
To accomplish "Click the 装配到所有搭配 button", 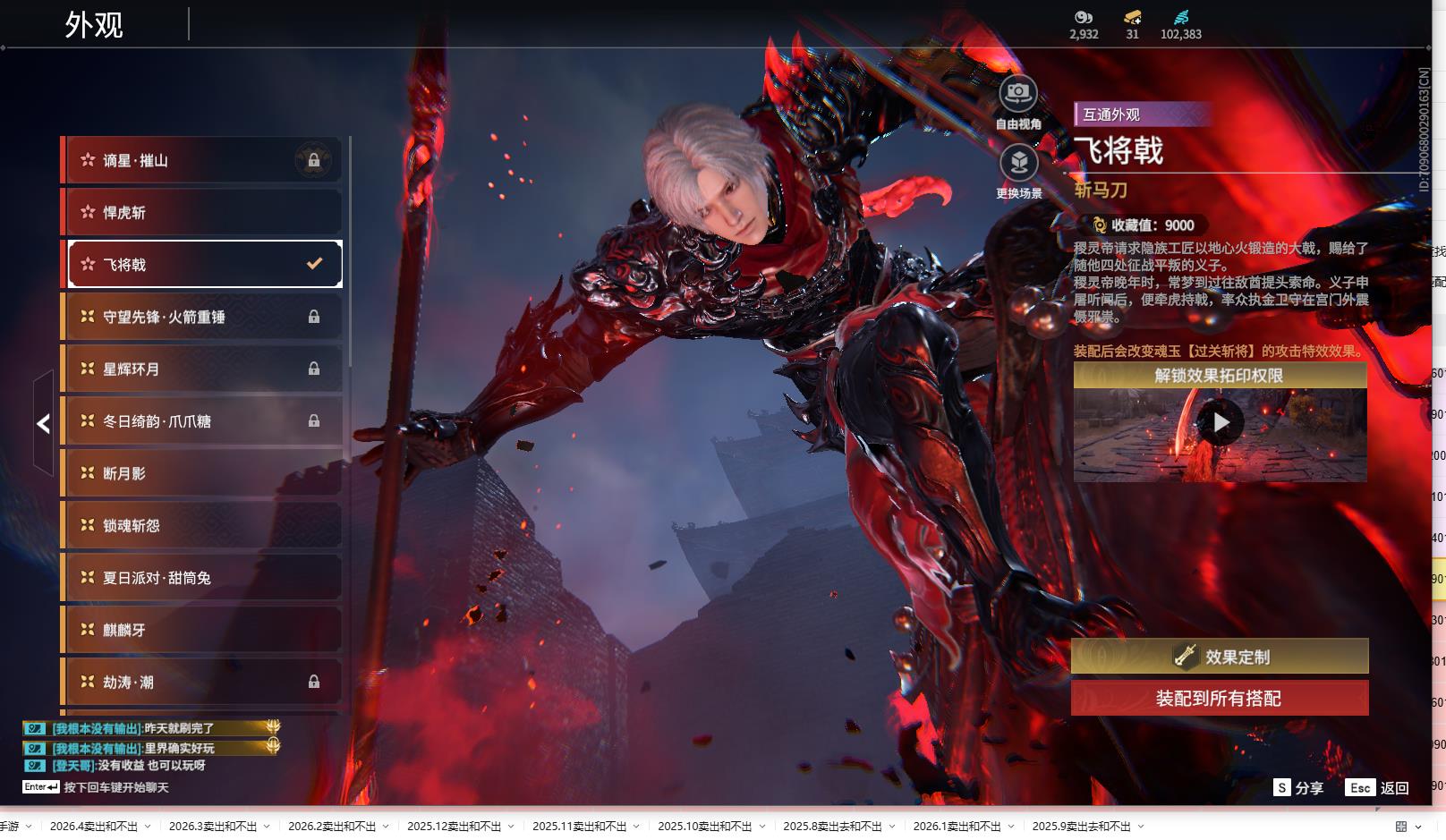I will coord(1219,699).
